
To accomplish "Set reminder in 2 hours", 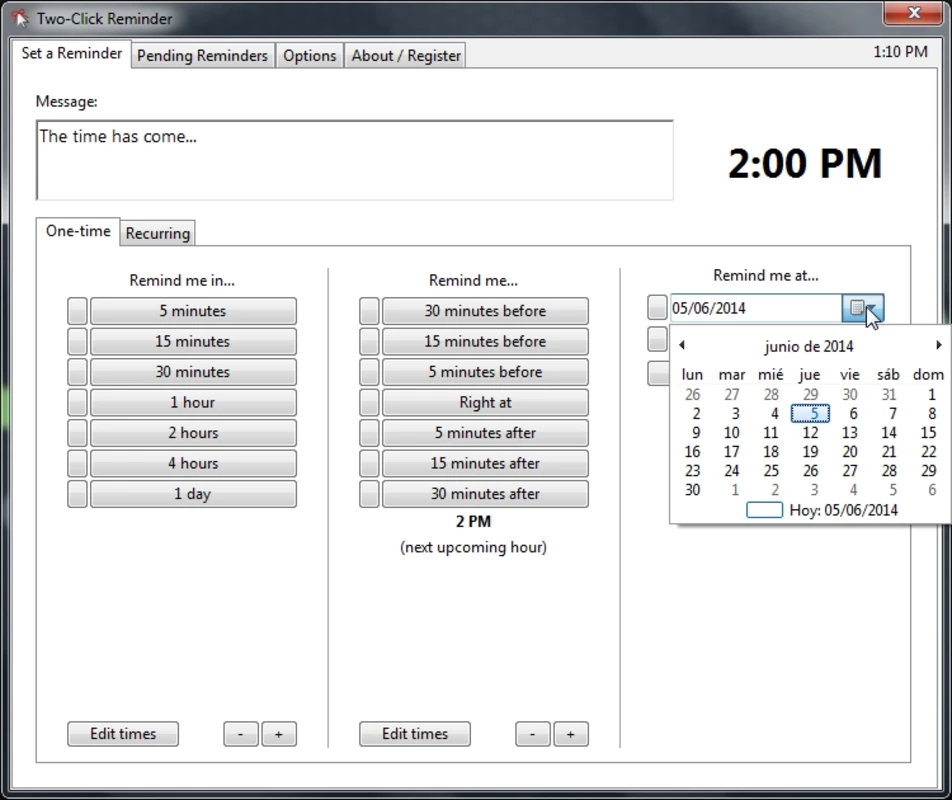I will tap(193, 433).
